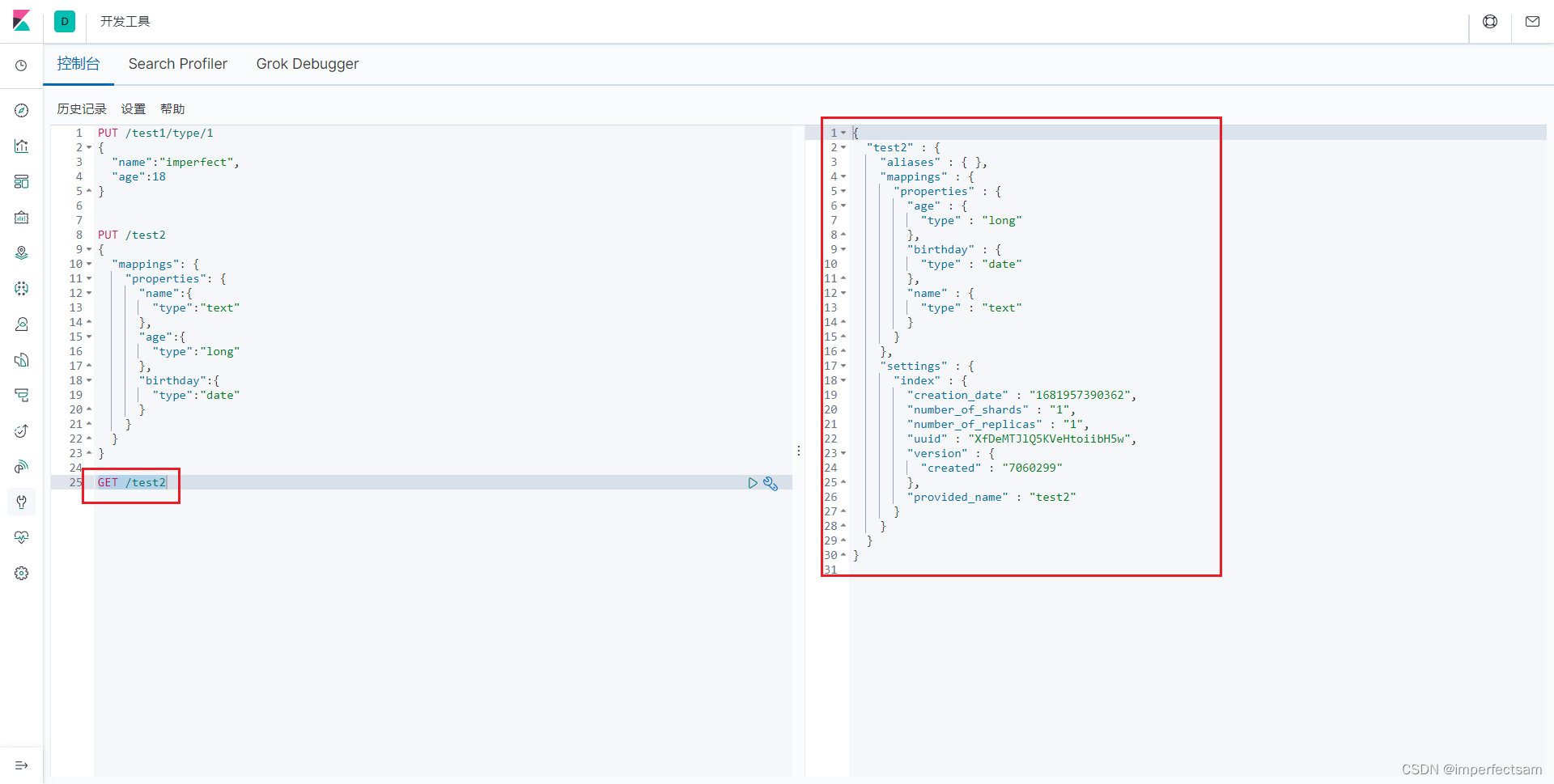Viewport: 1554px width, 784px height.
Task: Open Management gear icon in sidebar
Action: pos(22,574)
